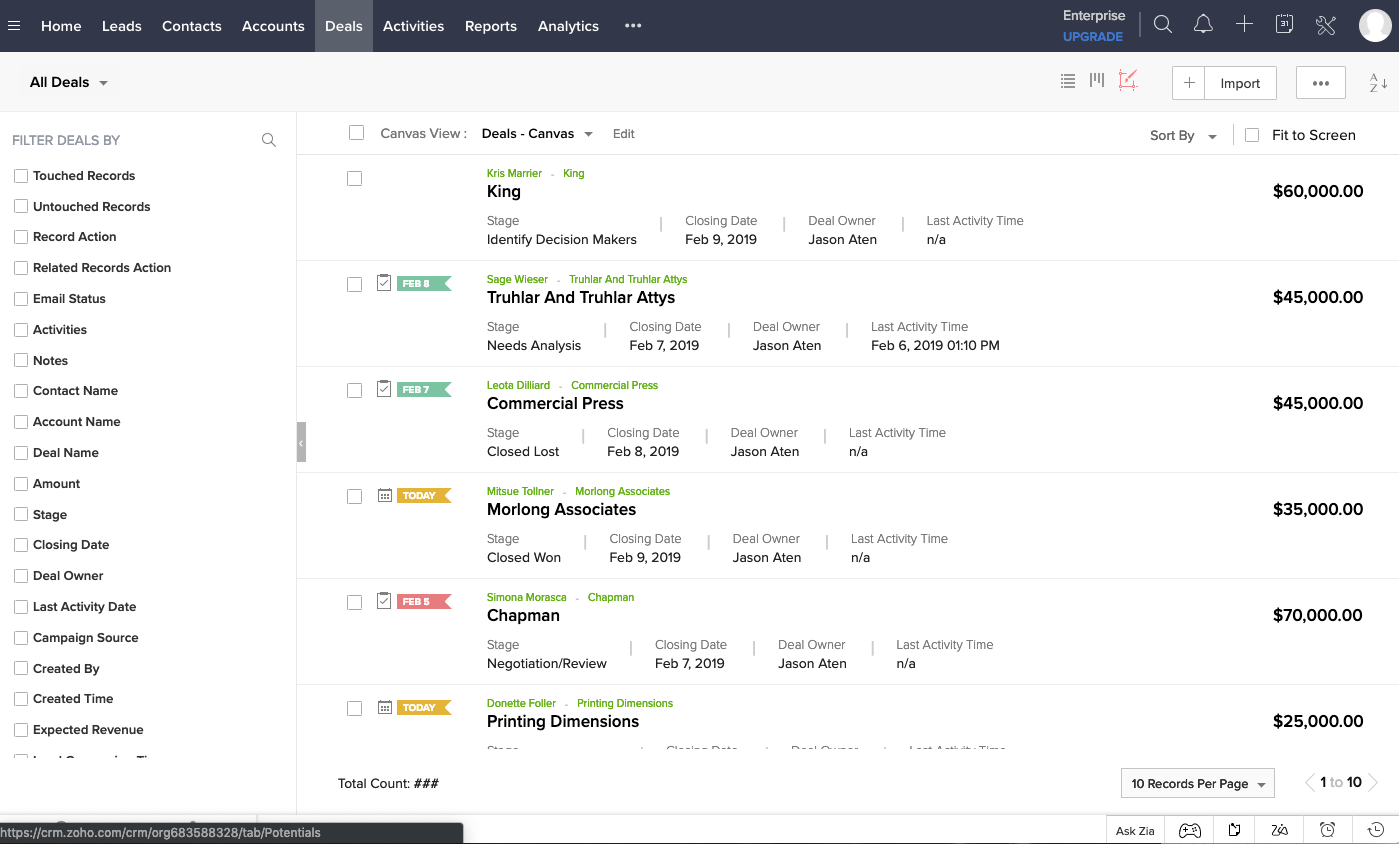Switch to the Analytics tab
The height and width of the screenshot is (844, 1399).
click(x=568, y=26)
